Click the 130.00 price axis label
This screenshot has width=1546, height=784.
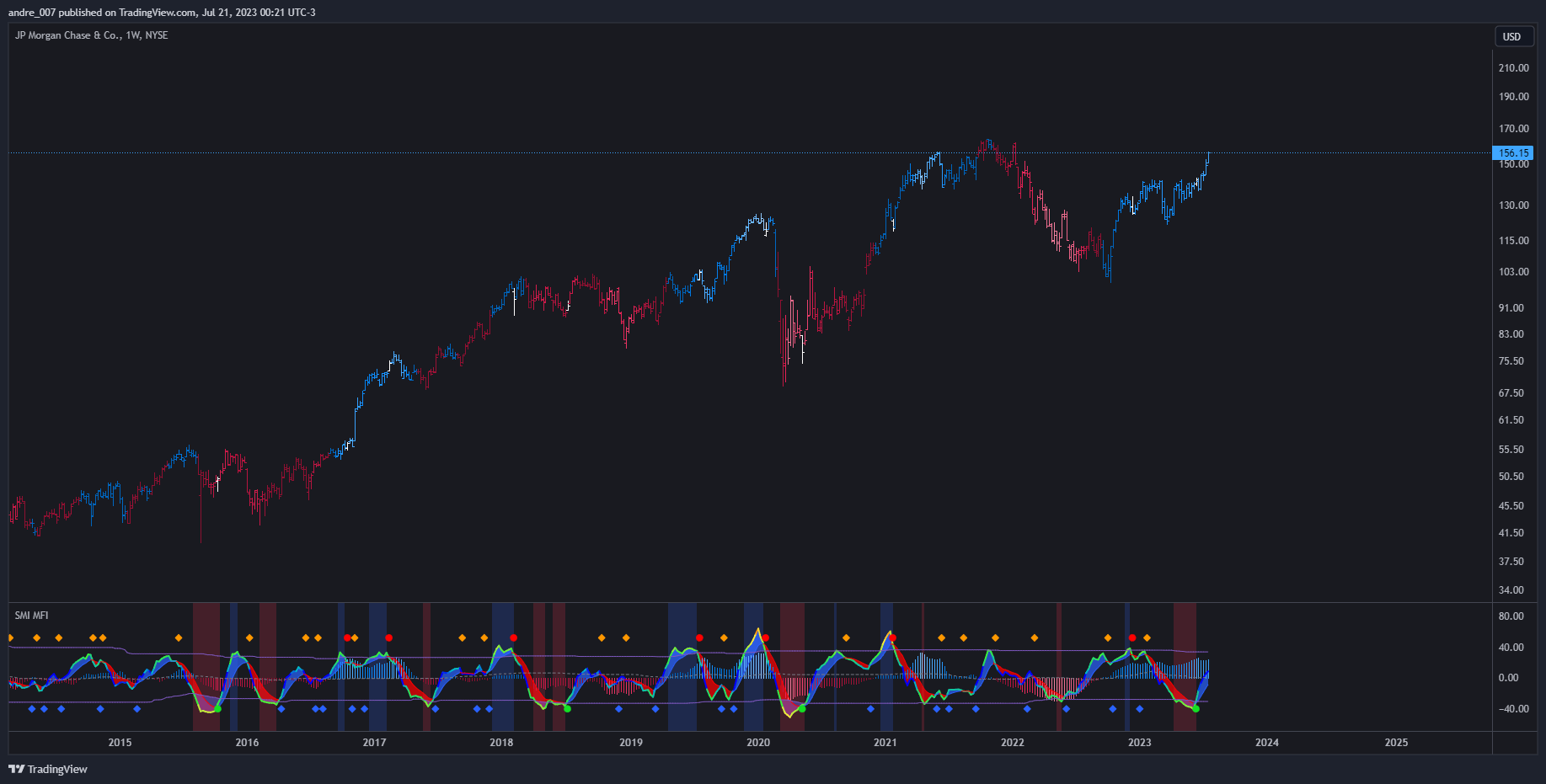click(x=1513, y=205)
